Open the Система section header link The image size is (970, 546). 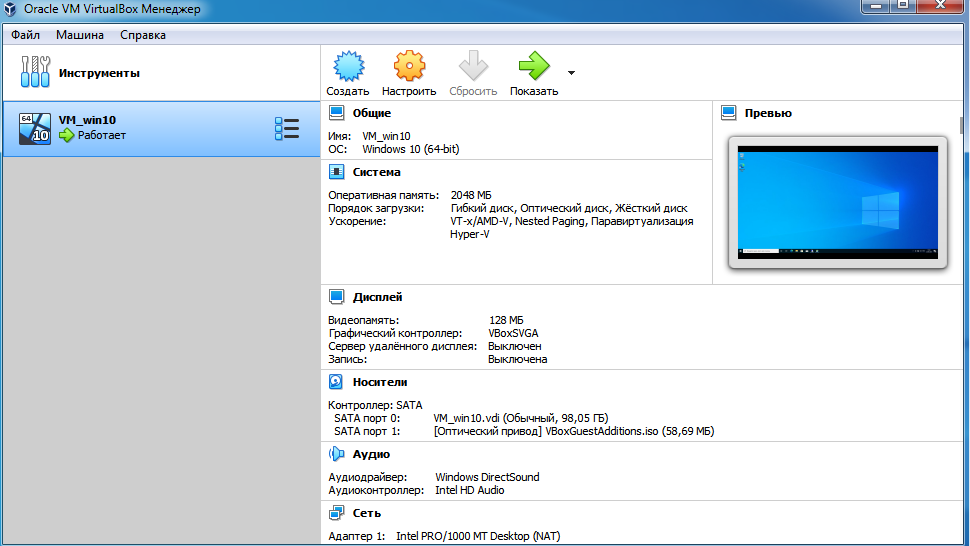377,173
